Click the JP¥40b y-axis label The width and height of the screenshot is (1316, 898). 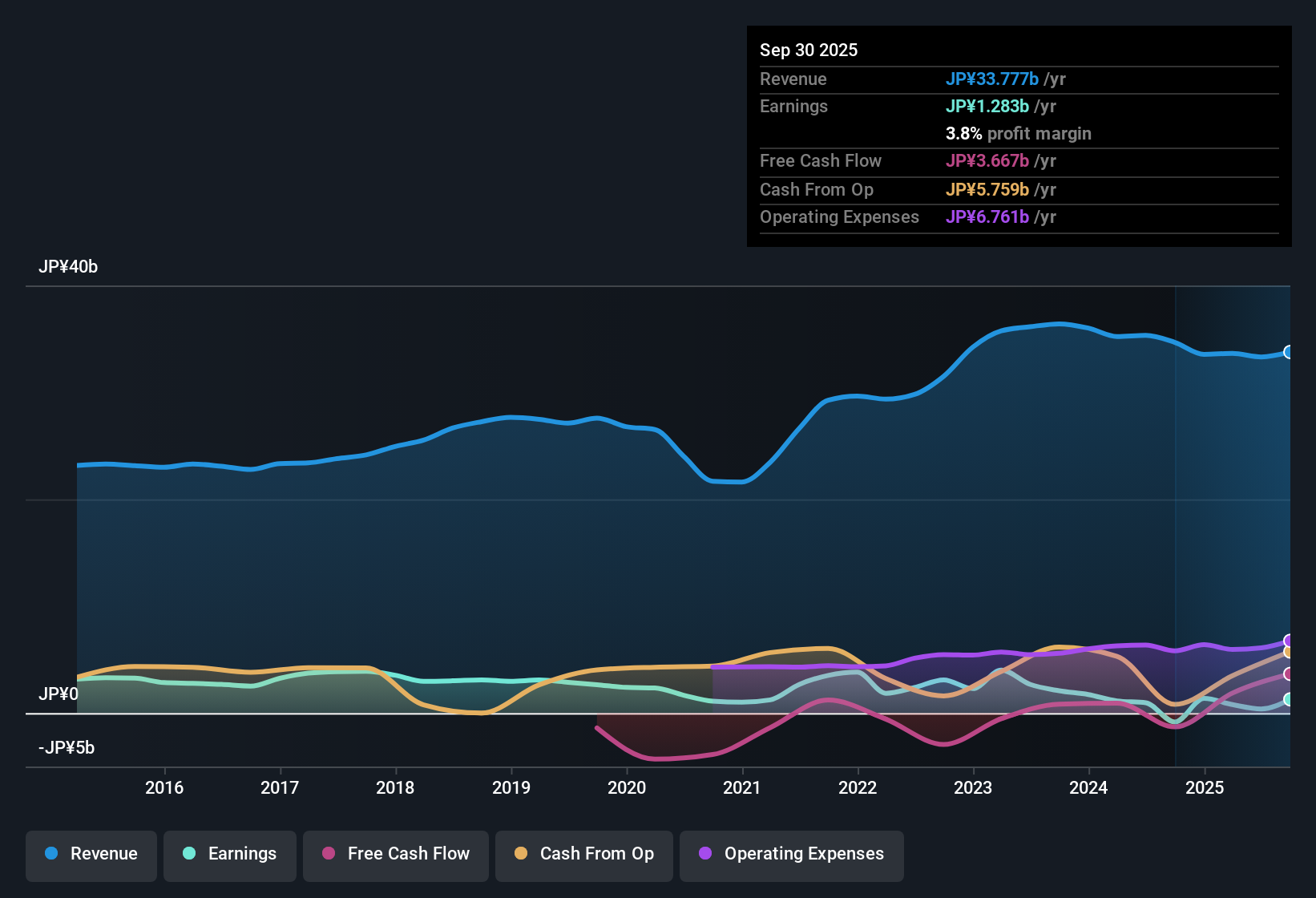tap(68, 267)
